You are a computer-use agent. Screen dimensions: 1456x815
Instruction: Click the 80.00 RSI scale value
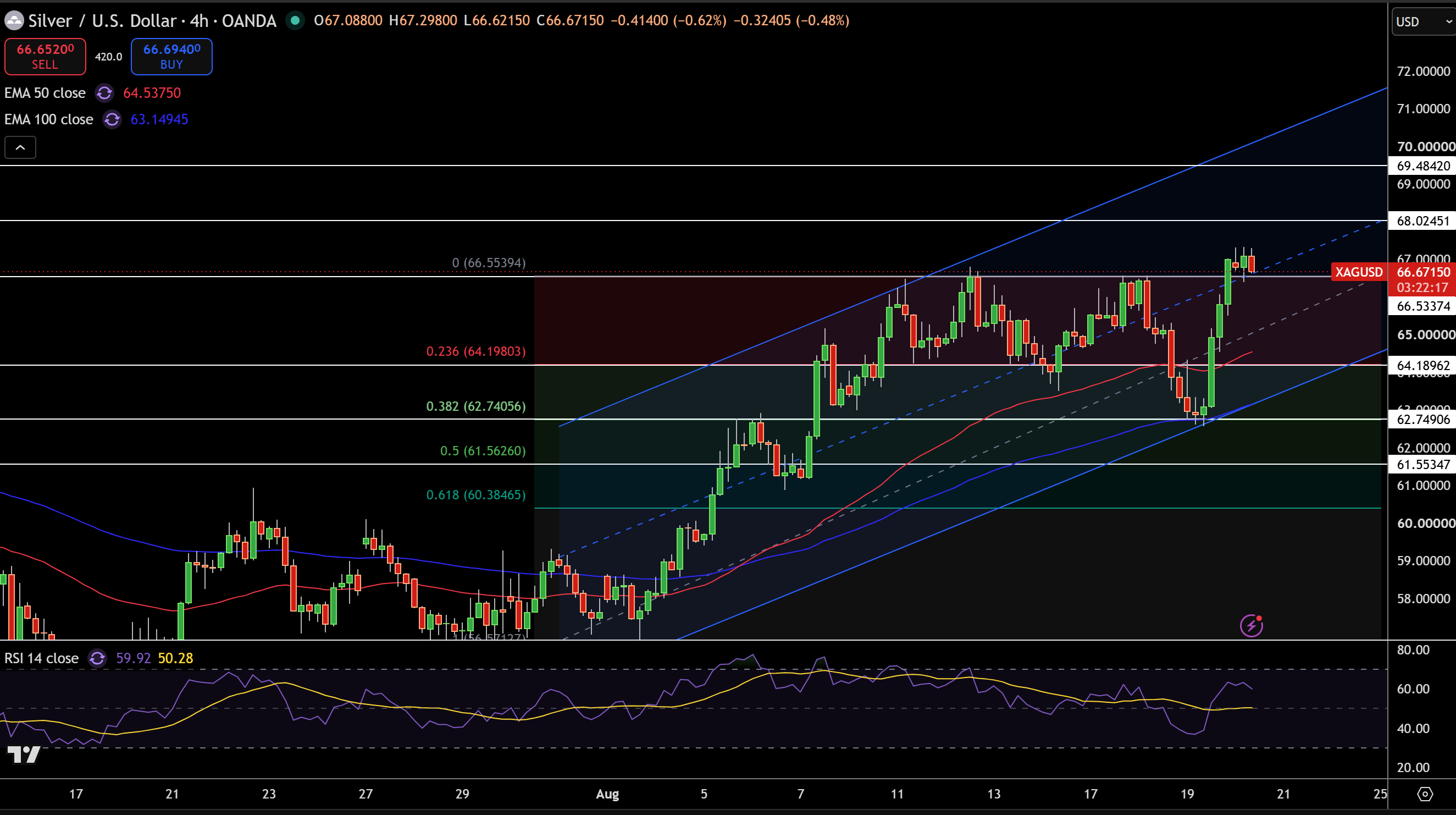[x=1413, y=650]
